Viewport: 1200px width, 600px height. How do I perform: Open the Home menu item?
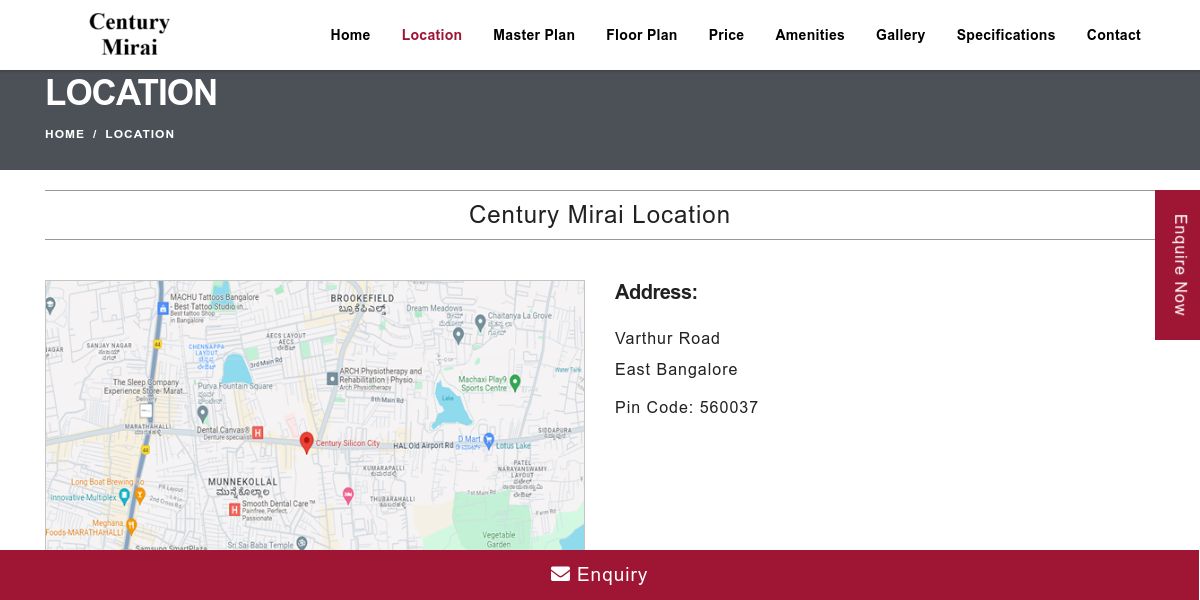click(350, 35)
